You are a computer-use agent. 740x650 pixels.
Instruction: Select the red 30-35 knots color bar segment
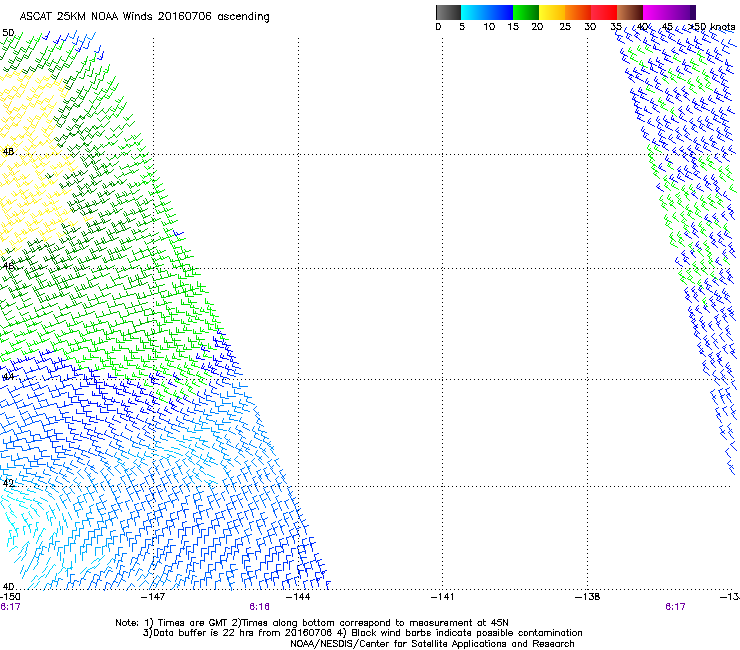[604, 12]
